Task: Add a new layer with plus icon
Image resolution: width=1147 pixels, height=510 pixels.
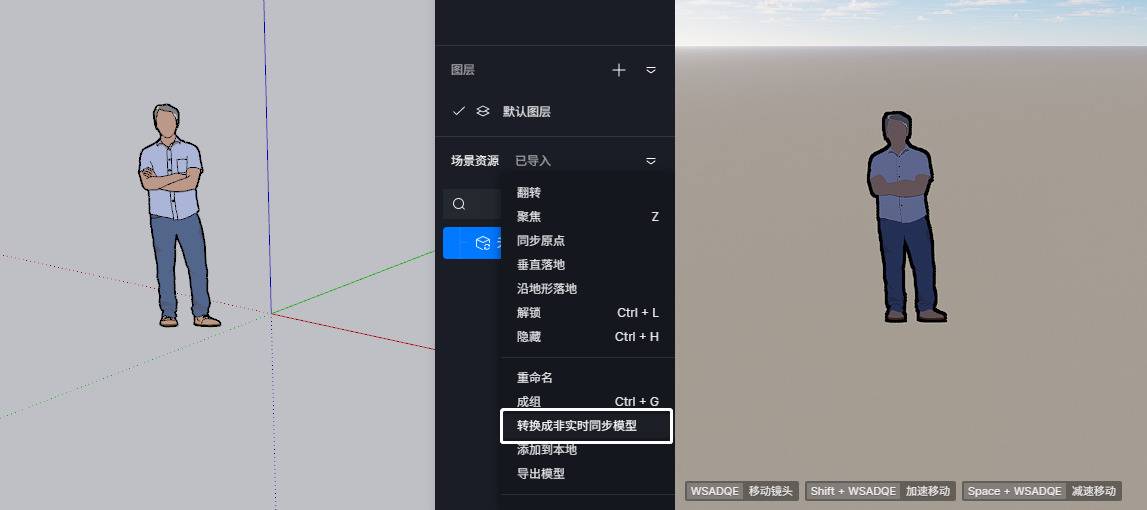Action: tap(619, 70)
